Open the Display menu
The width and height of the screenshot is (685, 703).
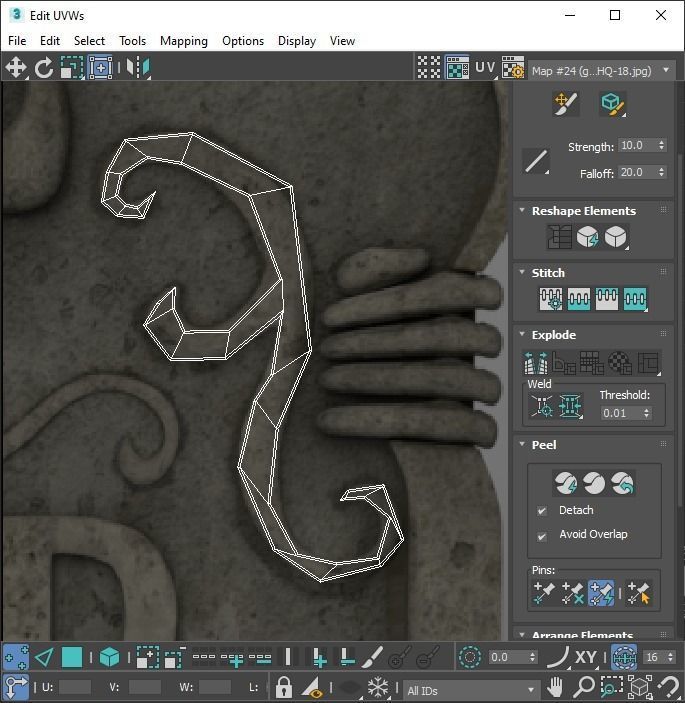[x=297, y=41]
